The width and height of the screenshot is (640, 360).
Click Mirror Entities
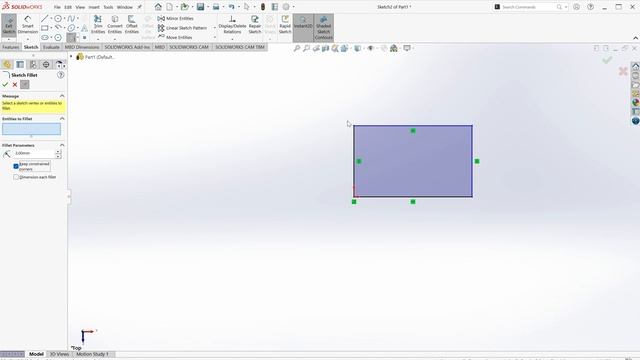(176, 18)
